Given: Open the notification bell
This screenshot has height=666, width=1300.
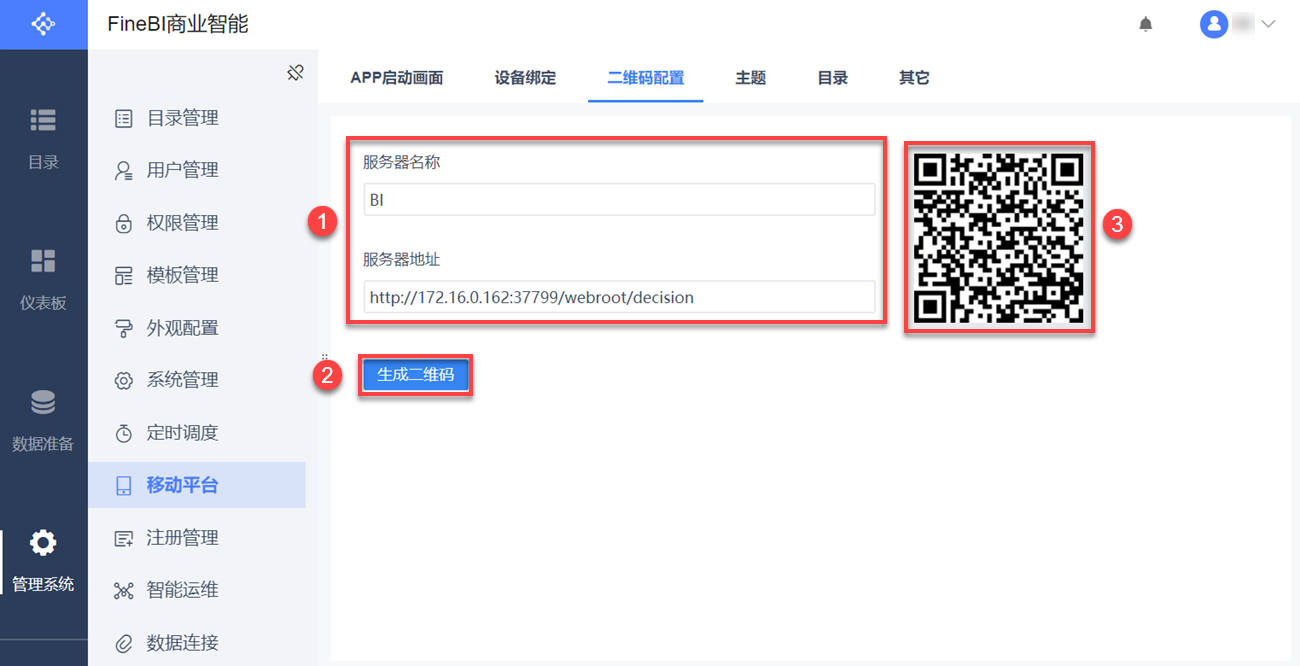Looking at the screenshot, I should [1146, 24].
